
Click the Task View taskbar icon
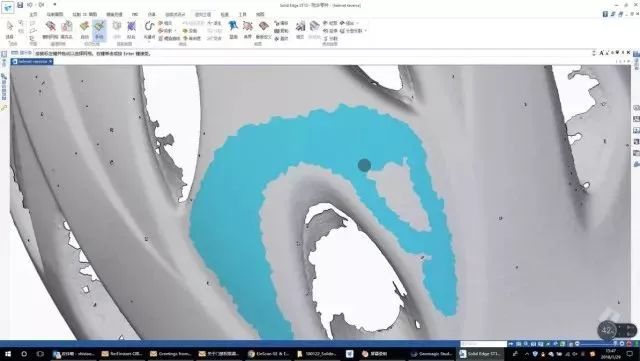coord(40,354)
